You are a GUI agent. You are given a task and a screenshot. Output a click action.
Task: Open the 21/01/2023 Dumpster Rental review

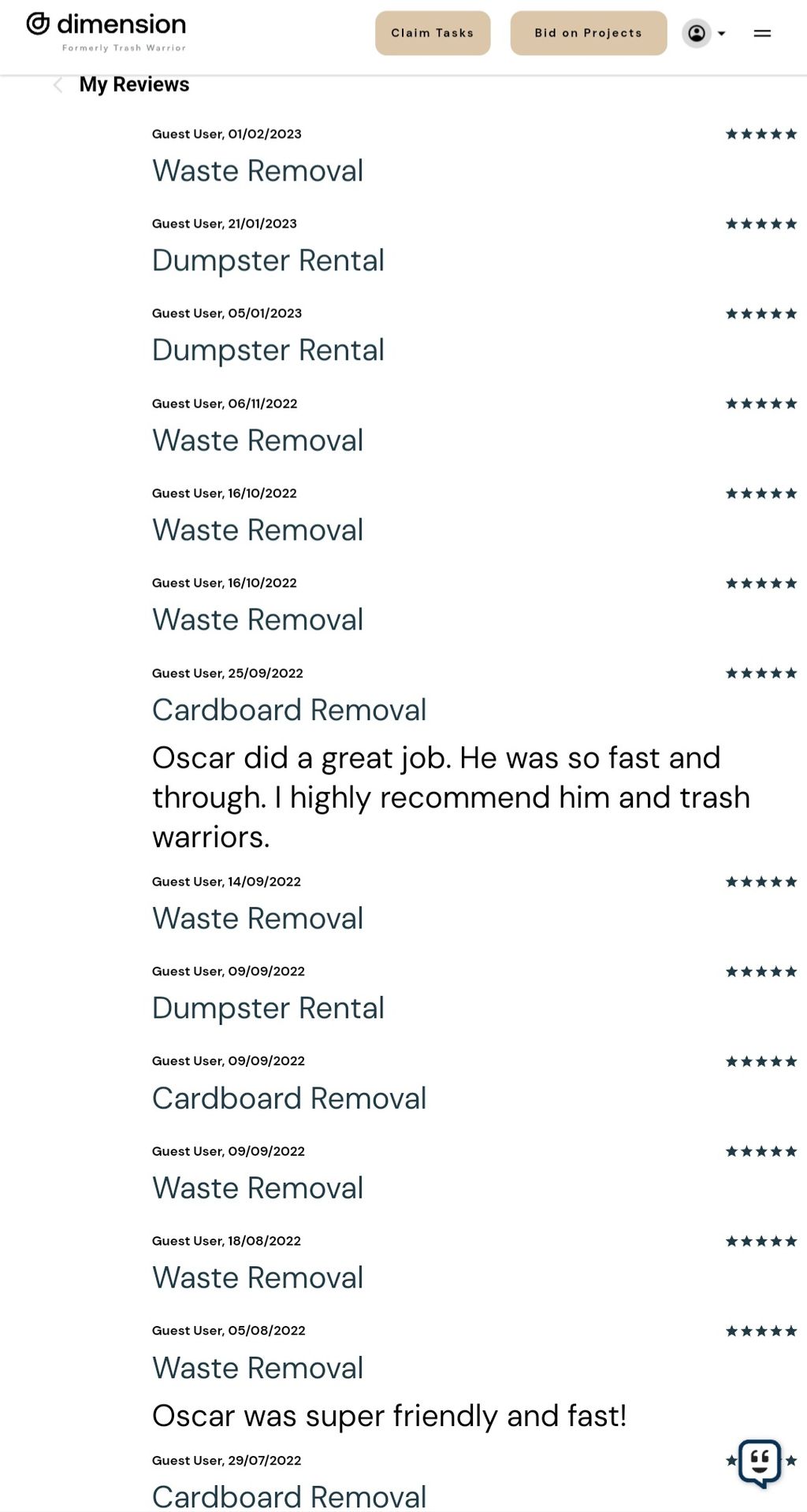[x=268, y=261]
